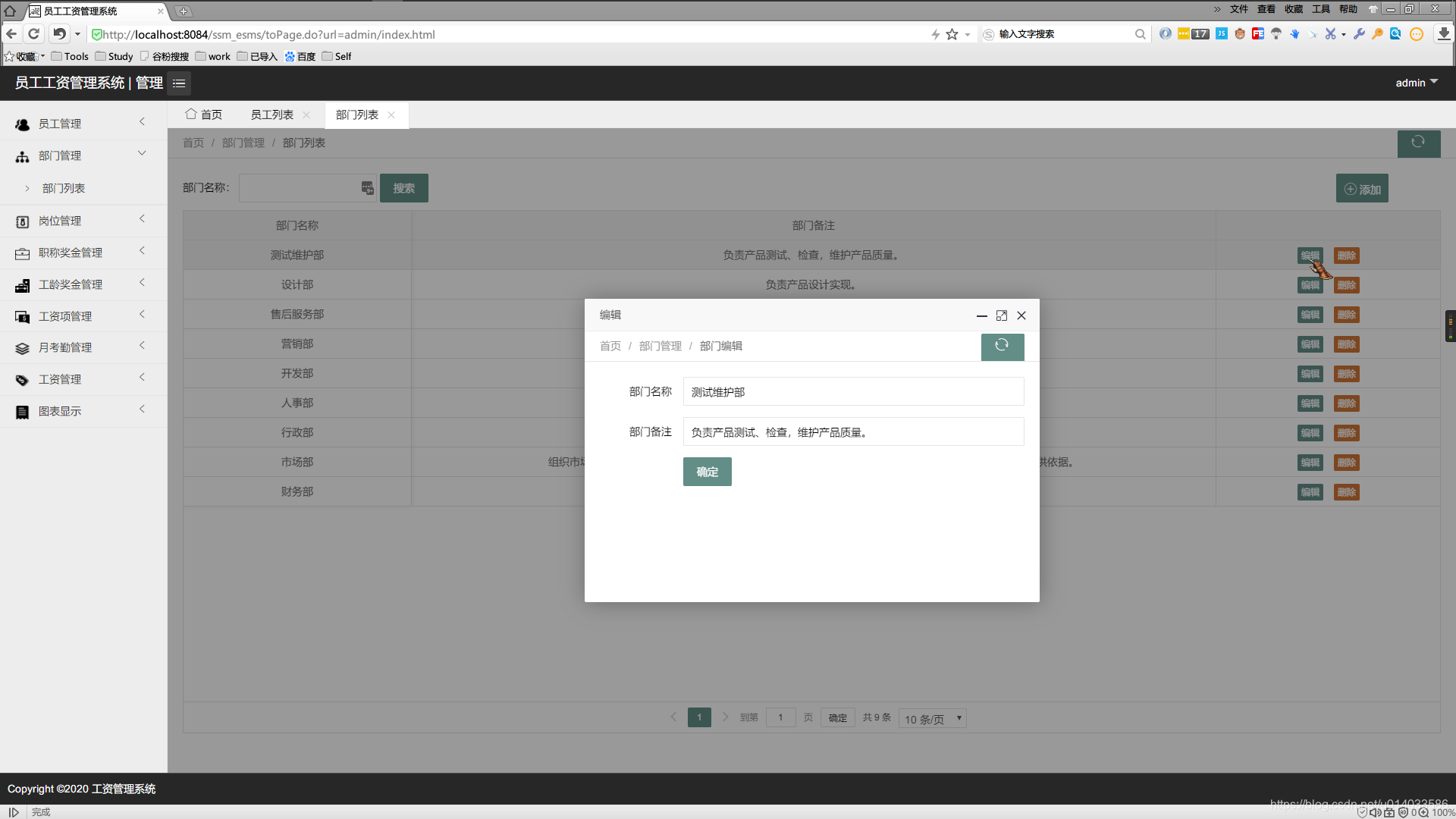The width and height of the screenshot is (1456, 819).
Task: Click the 部门名称 field in edit dialog
Action: pyautogui.click(x=853, y=391)
